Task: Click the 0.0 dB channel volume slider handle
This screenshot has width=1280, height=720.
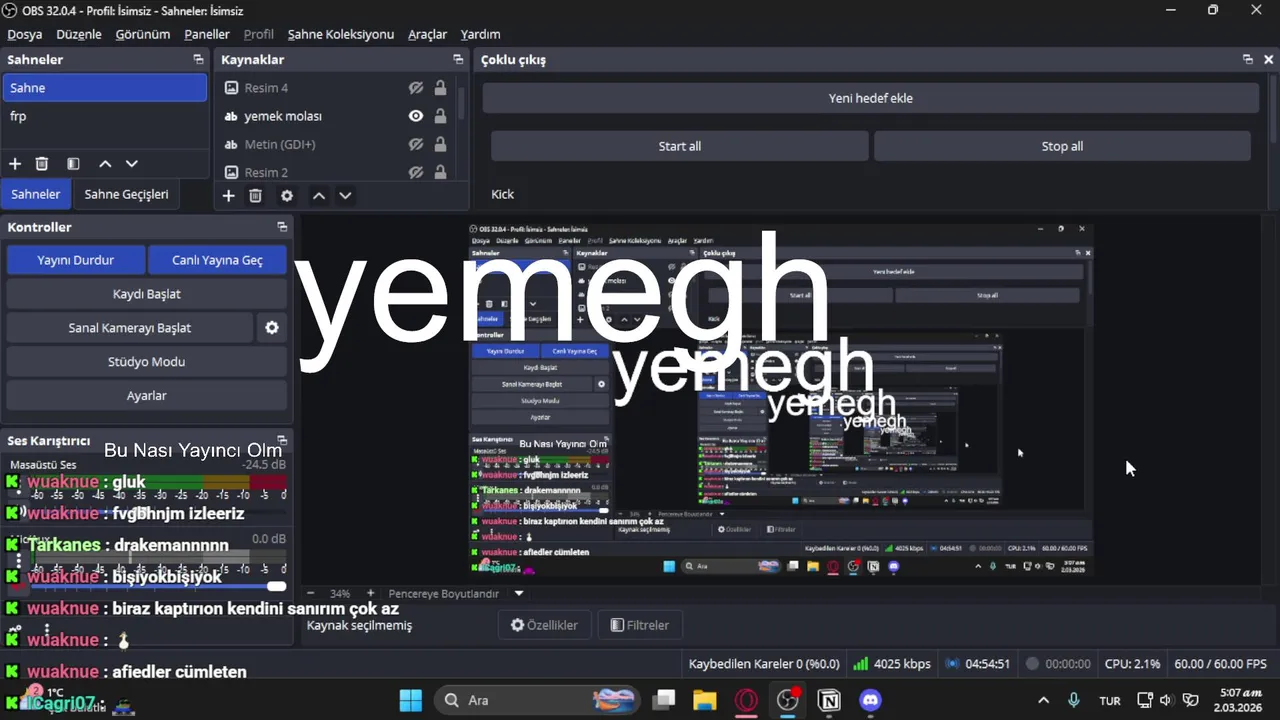Action: 277,586
